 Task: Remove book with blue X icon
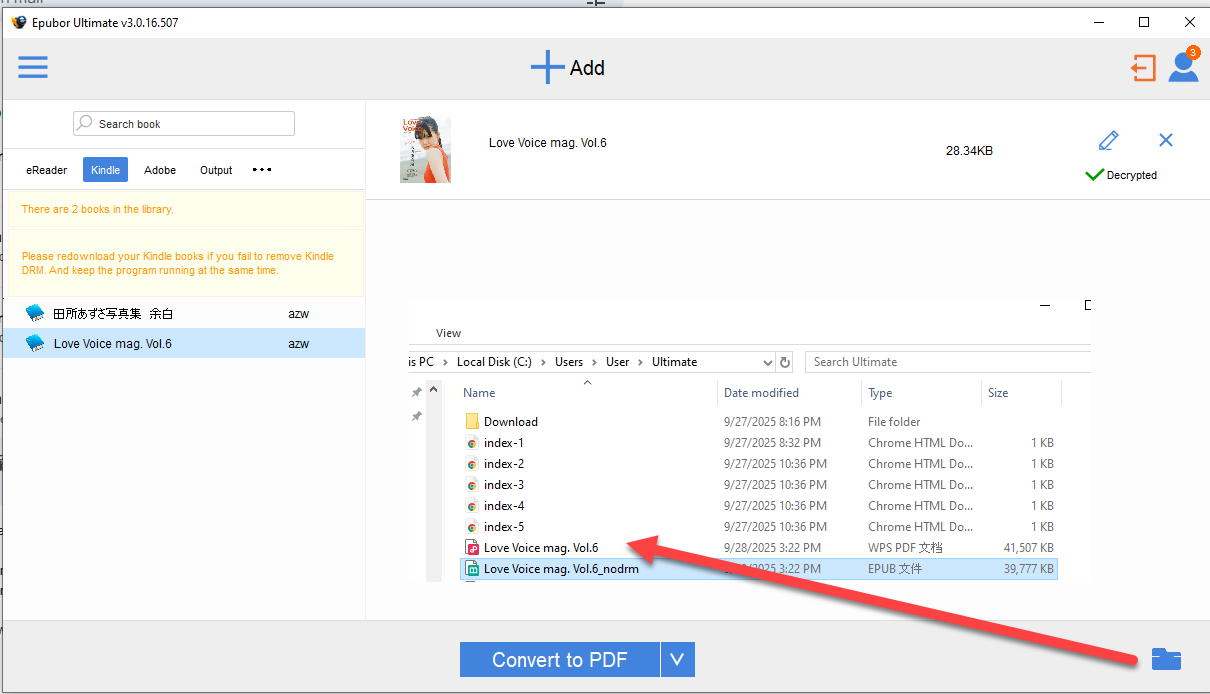tap(1166, 140)
